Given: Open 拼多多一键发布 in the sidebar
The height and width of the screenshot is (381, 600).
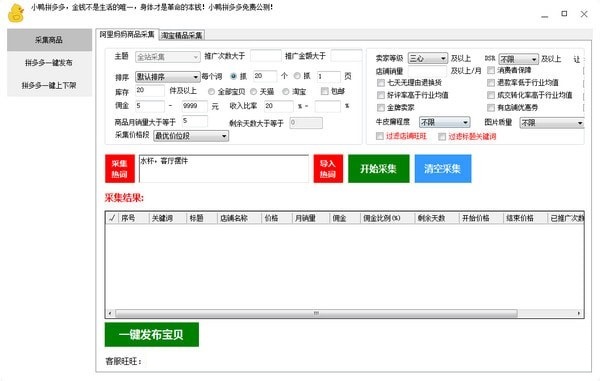Looking at the screenshot, I should click(x=49, y=63).
